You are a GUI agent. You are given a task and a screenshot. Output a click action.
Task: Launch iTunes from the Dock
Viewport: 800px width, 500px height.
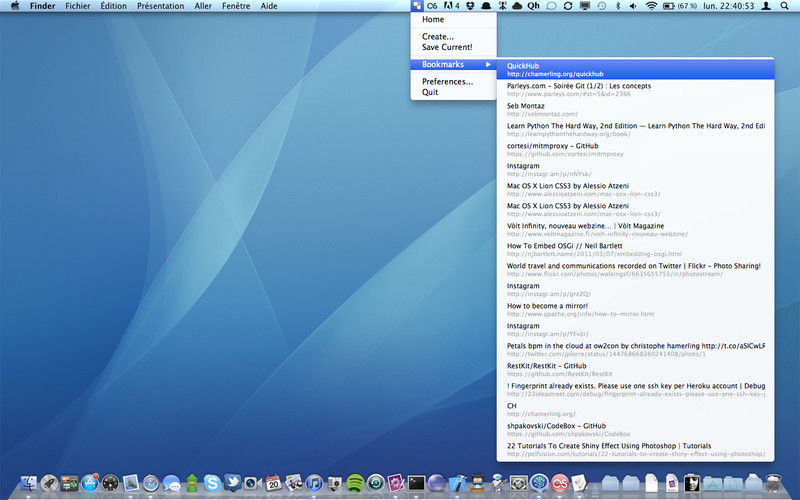[x=314, y=483]
